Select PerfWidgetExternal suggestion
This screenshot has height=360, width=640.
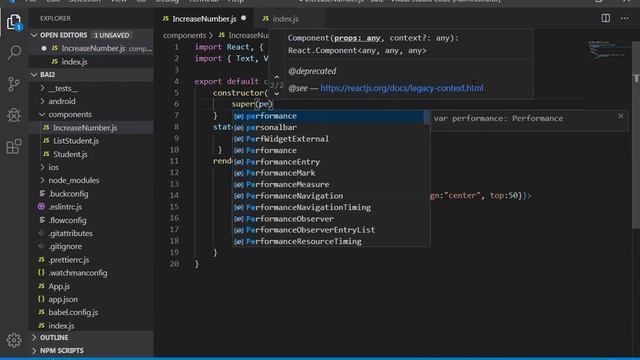coord(328,139)
